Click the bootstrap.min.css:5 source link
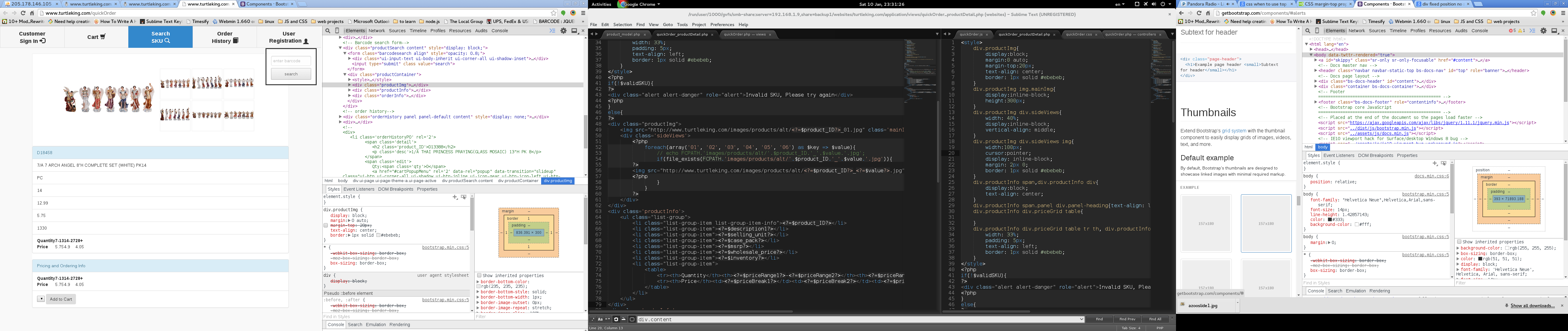Image resolution: width=1568 pixels, height=331 pixels. [x=445, y=248]
